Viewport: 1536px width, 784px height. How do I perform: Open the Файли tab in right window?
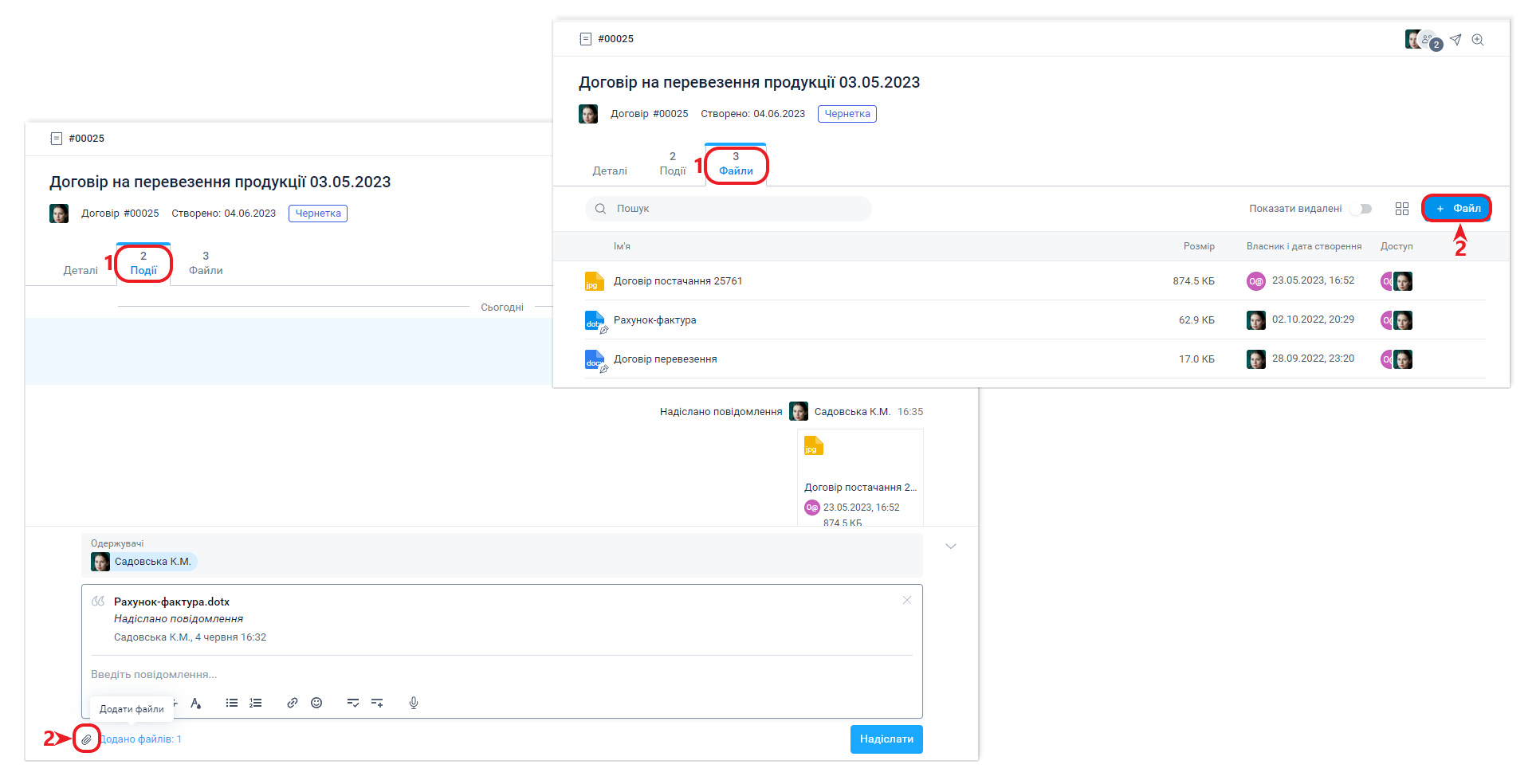coord(736,165)
